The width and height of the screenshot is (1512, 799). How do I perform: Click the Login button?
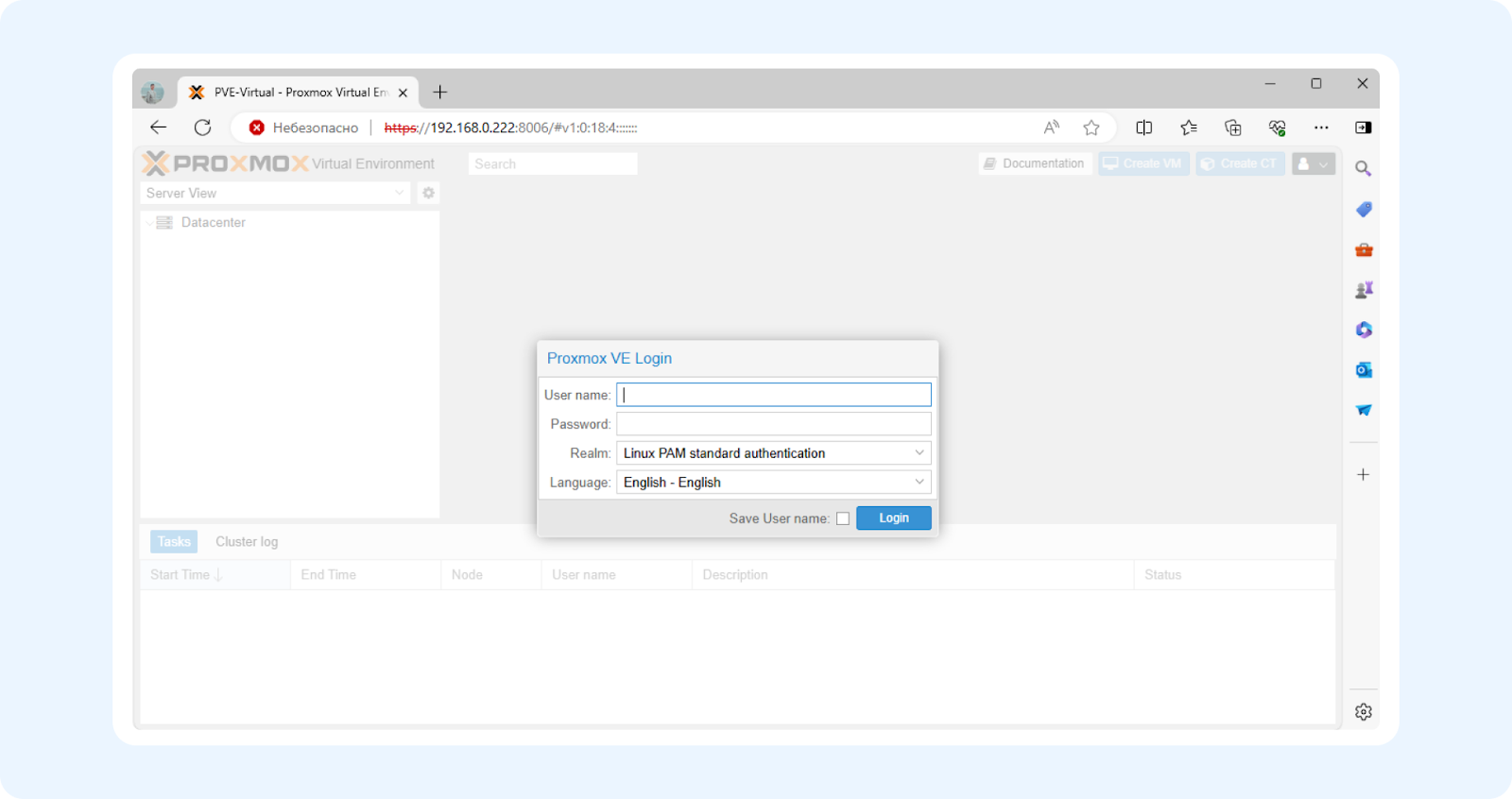[894, 518]
